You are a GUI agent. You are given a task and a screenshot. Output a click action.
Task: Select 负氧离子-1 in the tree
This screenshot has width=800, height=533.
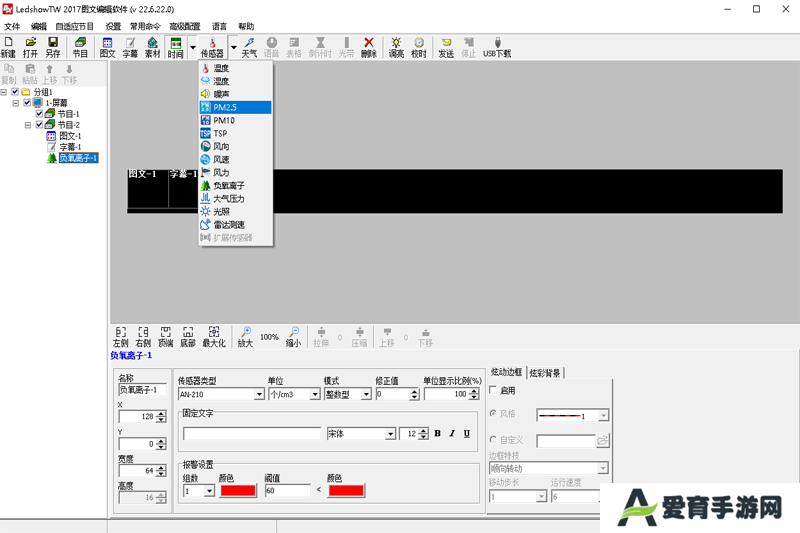[78, 158]
